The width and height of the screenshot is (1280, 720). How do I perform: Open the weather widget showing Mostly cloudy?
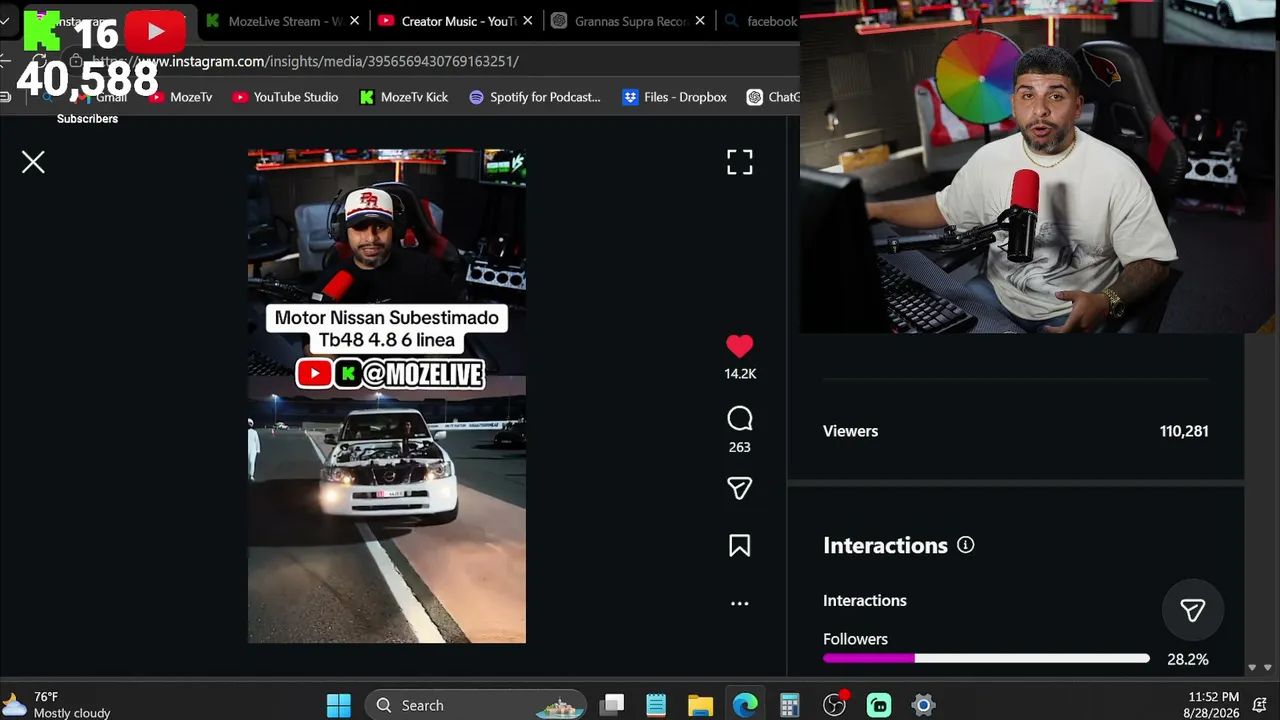(58, 705)
